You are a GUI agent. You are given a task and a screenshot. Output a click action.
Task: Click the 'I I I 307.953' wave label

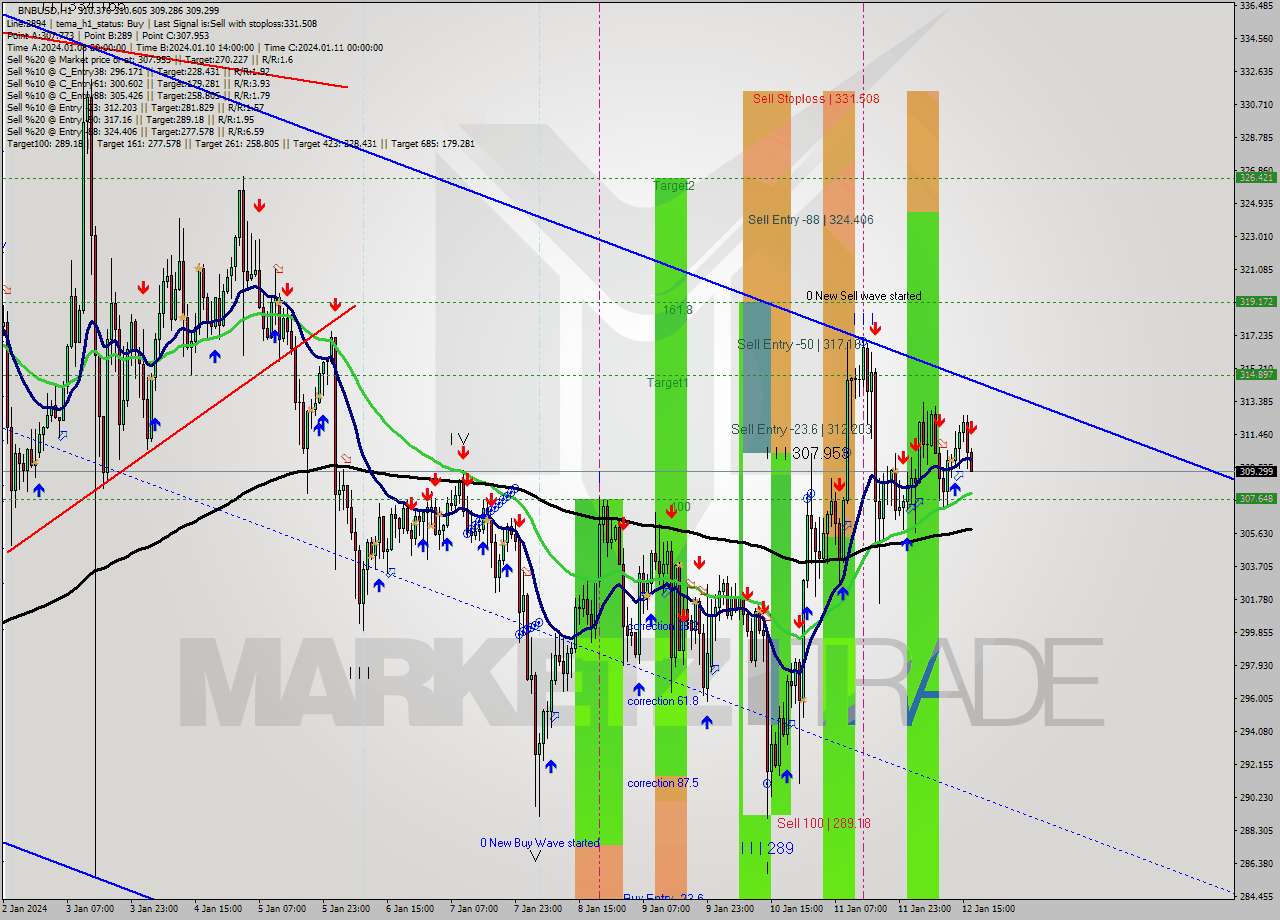(x=806, y=453)
